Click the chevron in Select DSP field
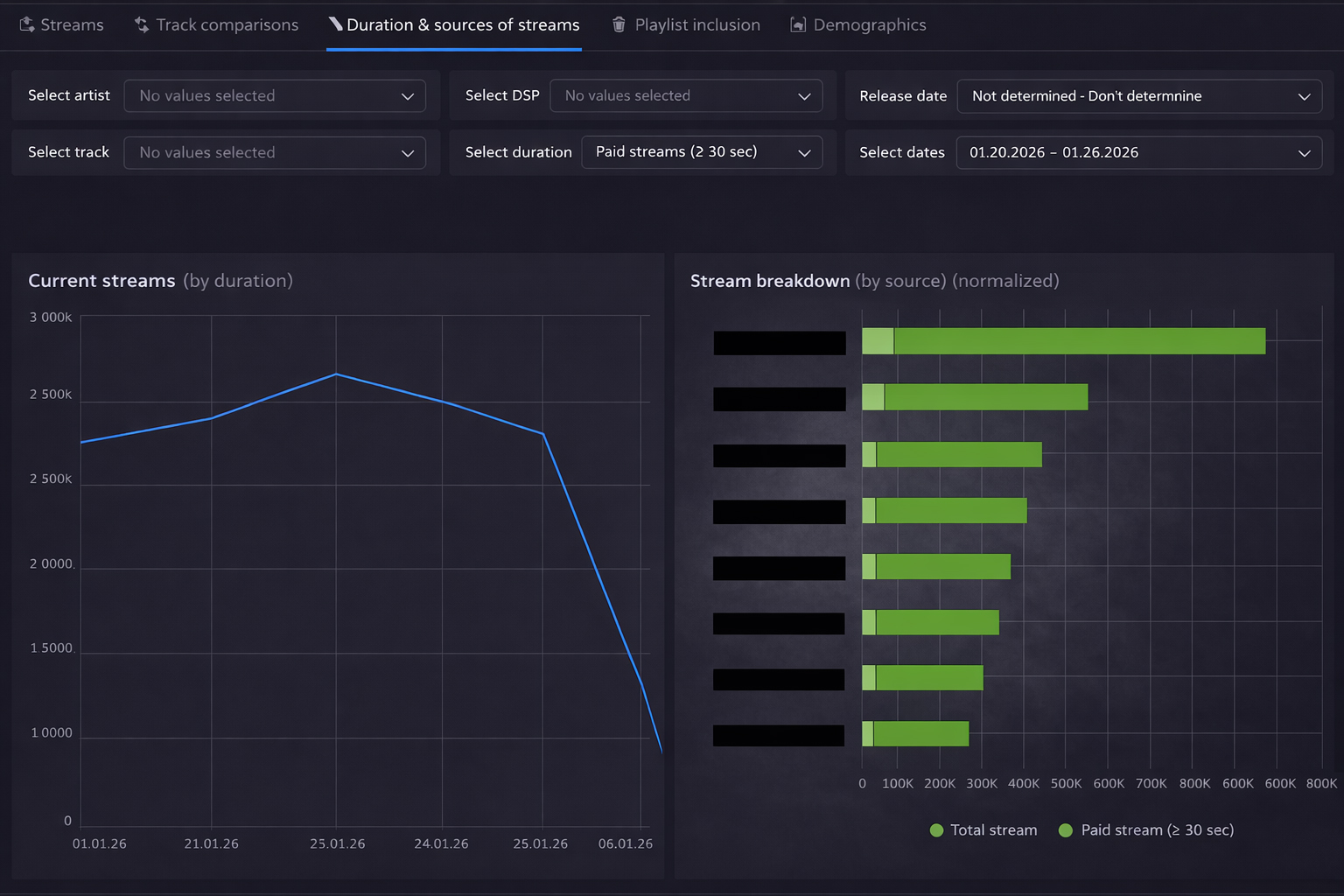The image size is (1344, 896). click(804, 96)
